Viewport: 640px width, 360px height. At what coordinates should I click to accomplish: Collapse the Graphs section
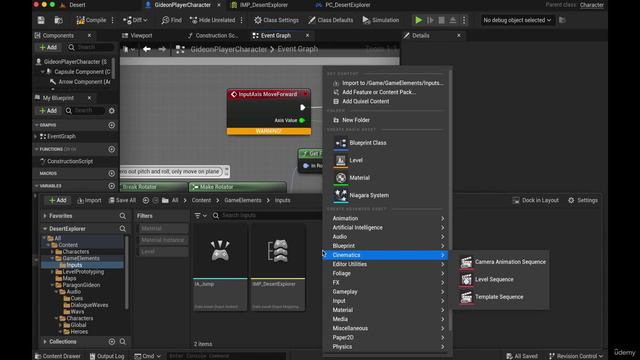[37, 125]
